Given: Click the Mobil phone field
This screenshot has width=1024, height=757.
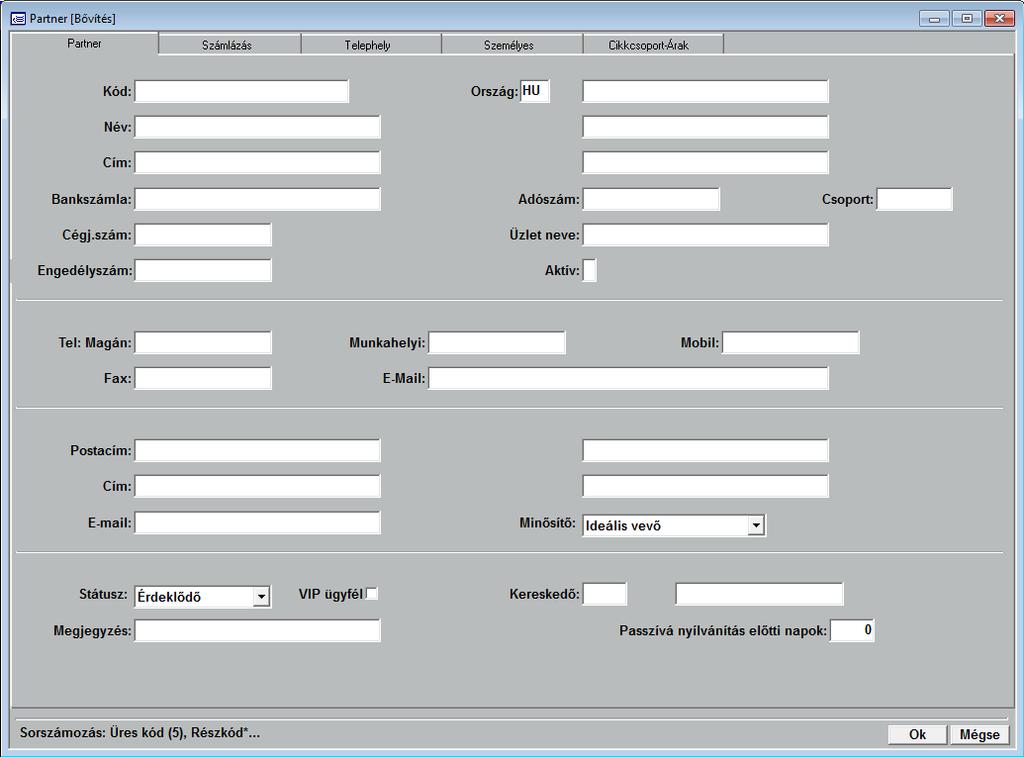Looking at the screenshot, I should point(791,342).
